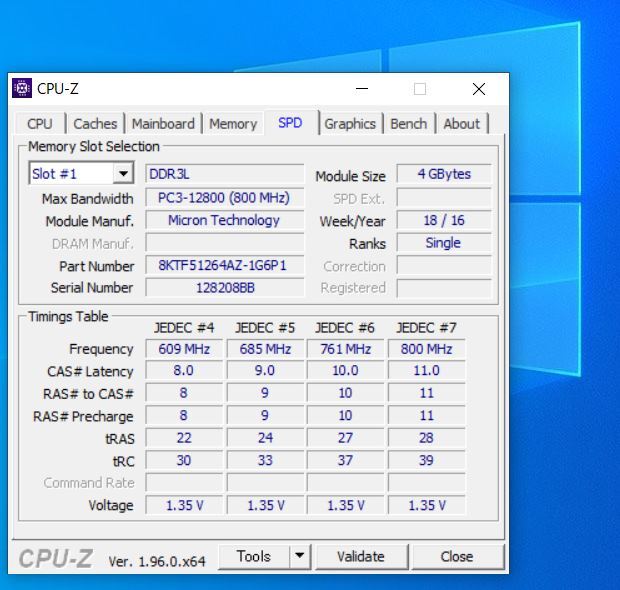Click the JEDEC #4 voltage 1.35 V cell

click(x=184, y=505)
